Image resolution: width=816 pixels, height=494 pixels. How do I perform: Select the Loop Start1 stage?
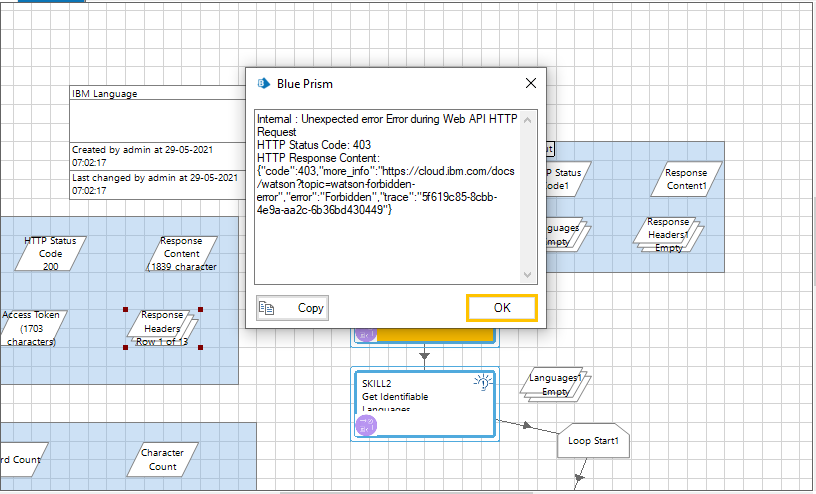click(x=592, y=440)
